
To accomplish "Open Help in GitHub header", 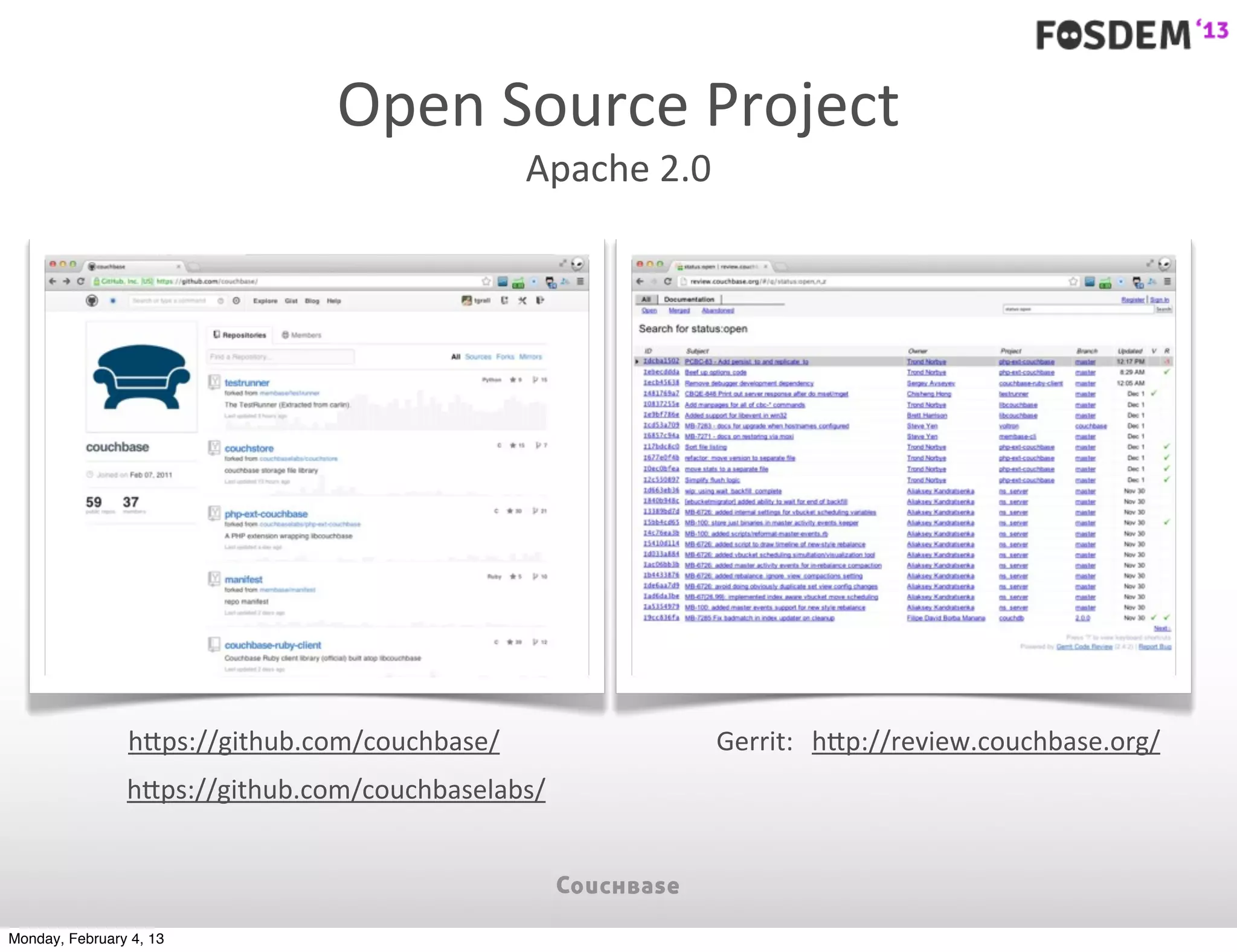I will pyautogui.click(x=334, y=301).
